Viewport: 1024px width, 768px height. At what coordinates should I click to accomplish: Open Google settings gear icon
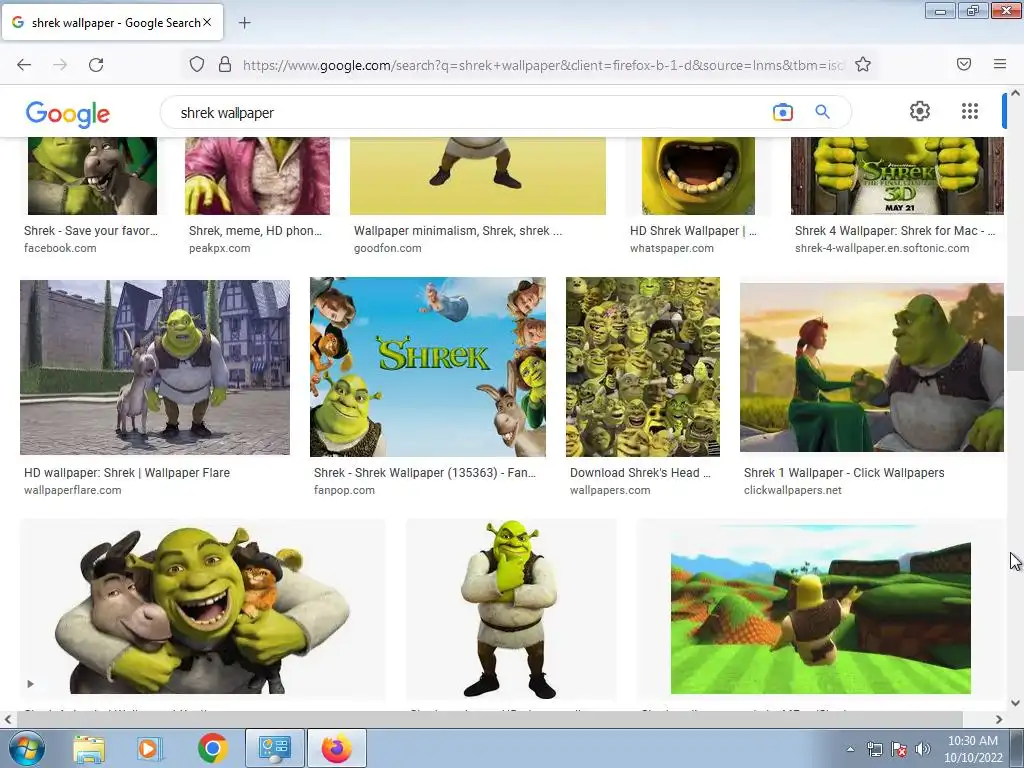click(x=920, y=111)
